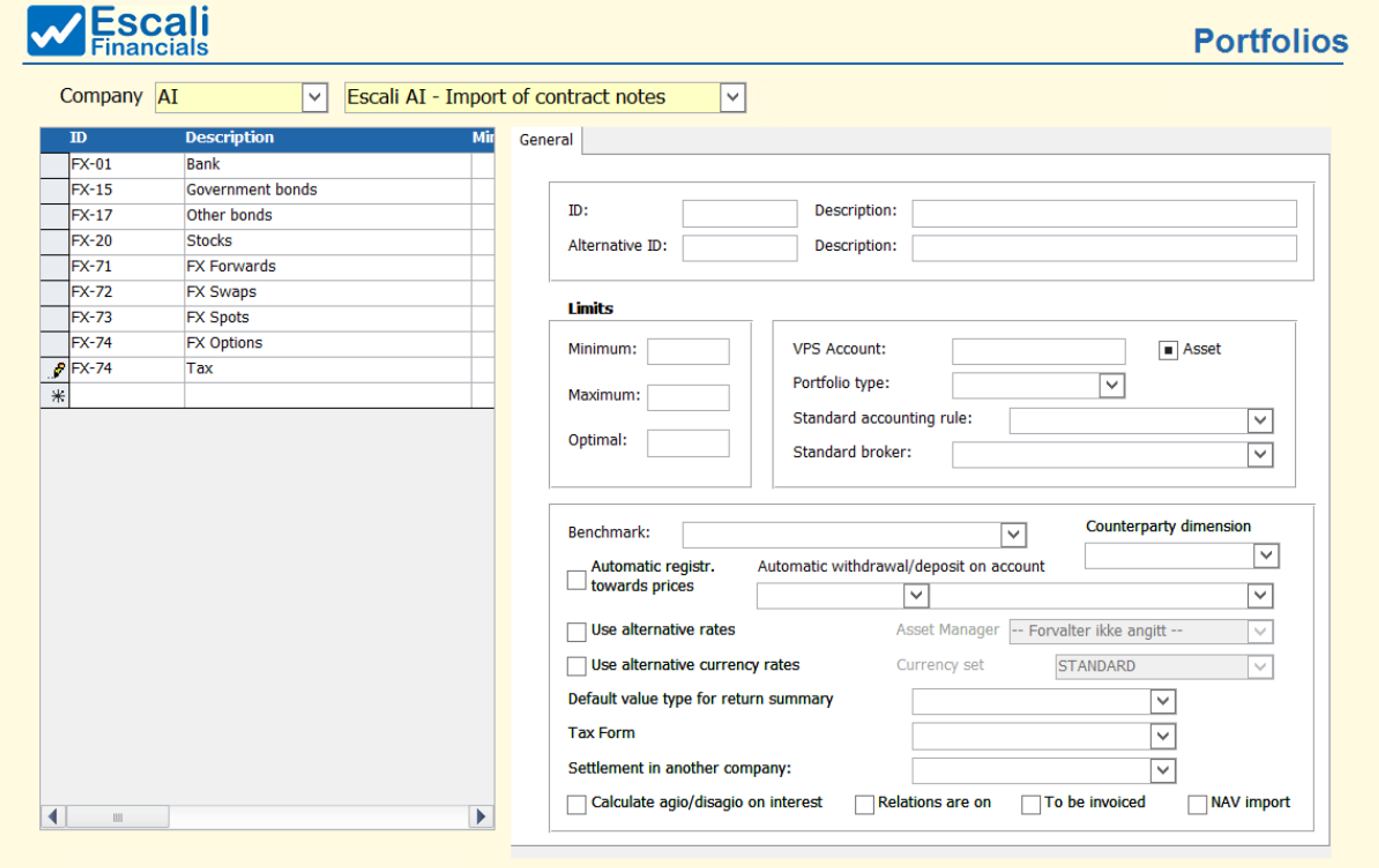Click the new record asterisk row selector
This screenshot has width=1379, height=868.
coord(57,396)
